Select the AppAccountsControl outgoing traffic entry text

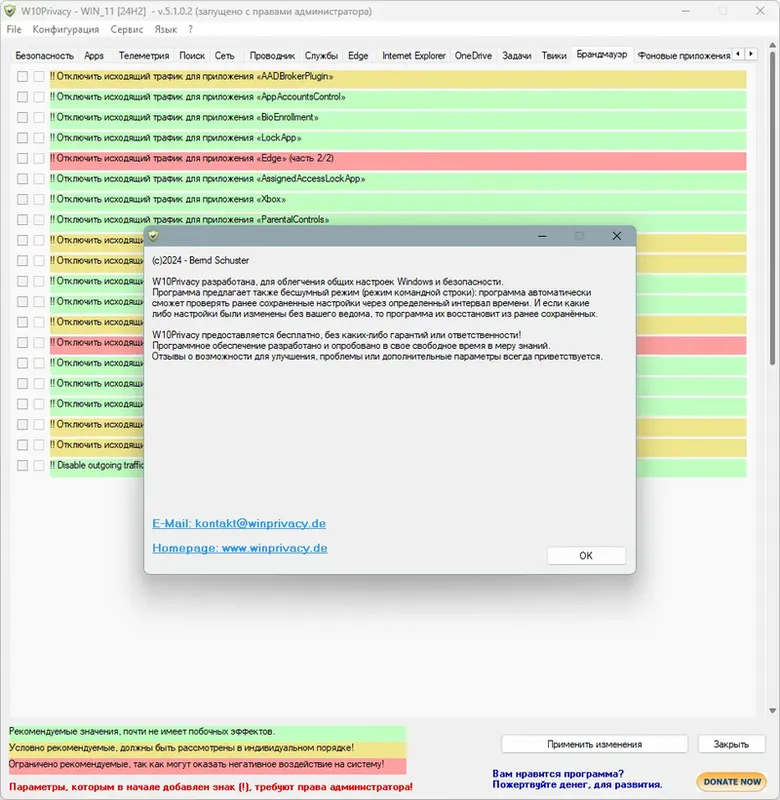coord(198,97)
